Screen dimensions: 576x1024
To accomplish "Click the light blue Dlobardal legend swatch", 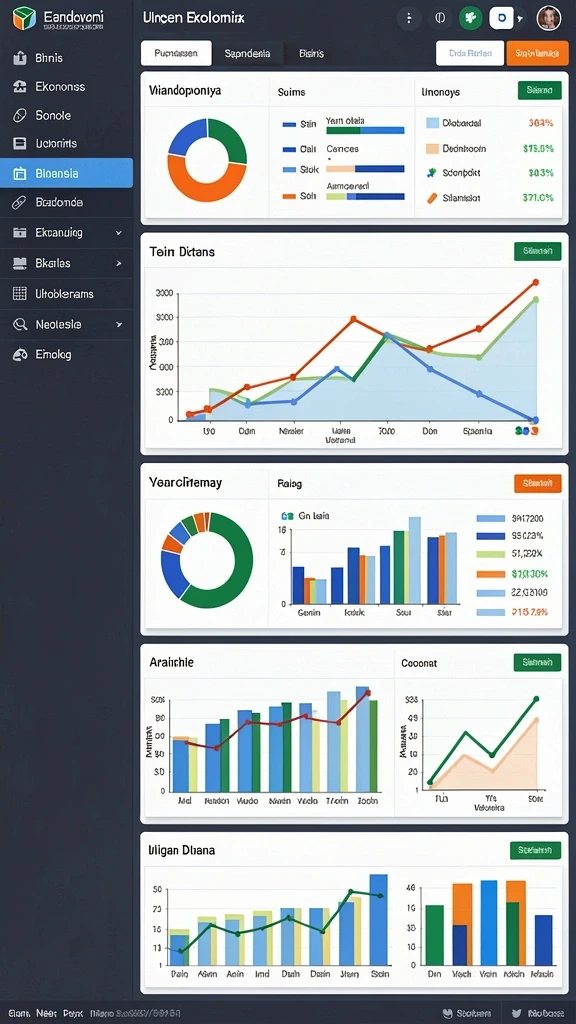I will [x=432, y=123].
